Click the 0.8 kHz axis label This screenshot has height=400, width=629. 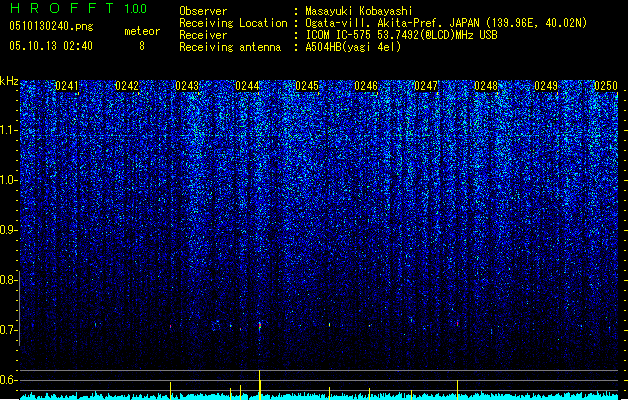pos(9,280)
